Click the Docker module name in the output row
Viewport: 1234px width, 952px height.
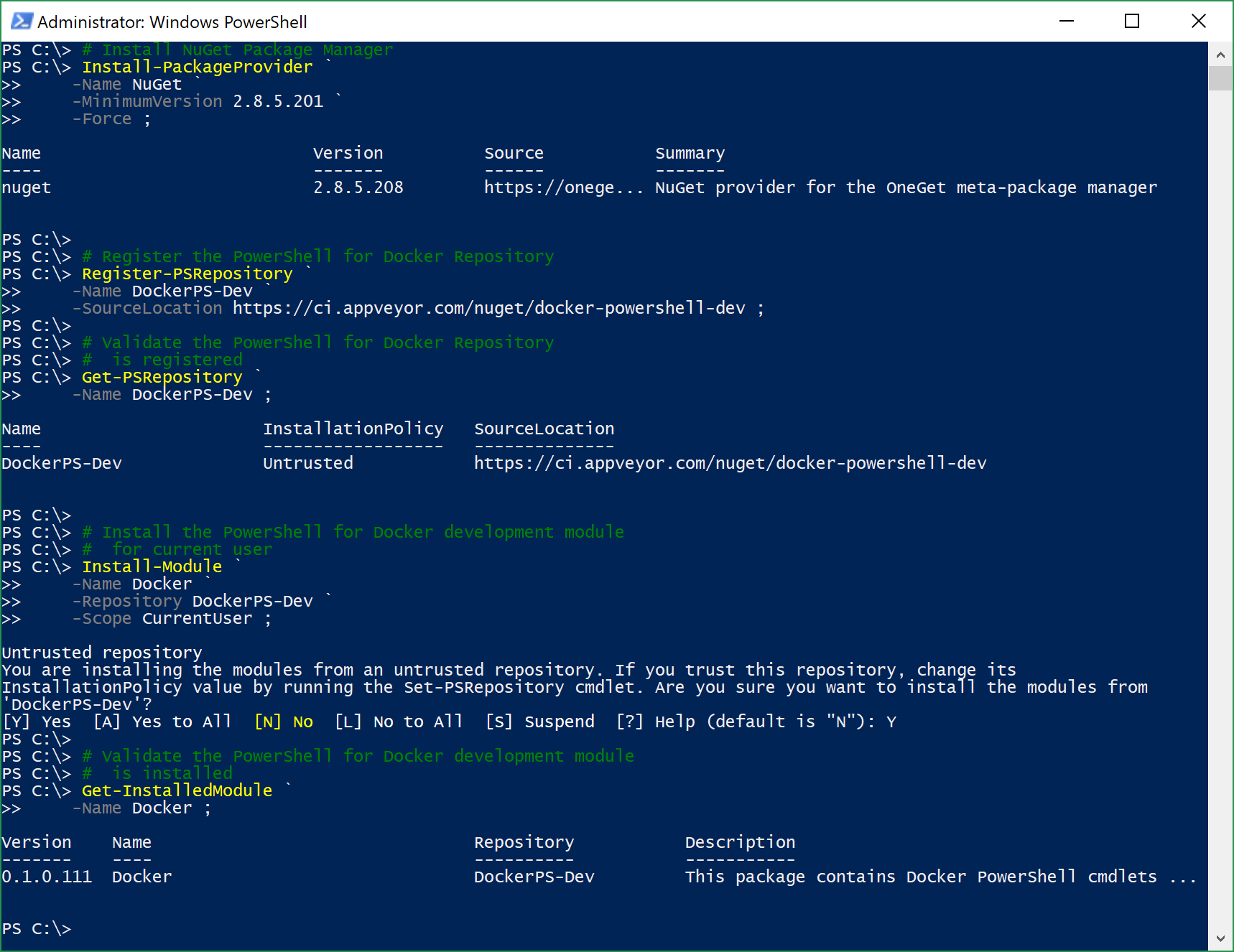(x=142, y=877)
